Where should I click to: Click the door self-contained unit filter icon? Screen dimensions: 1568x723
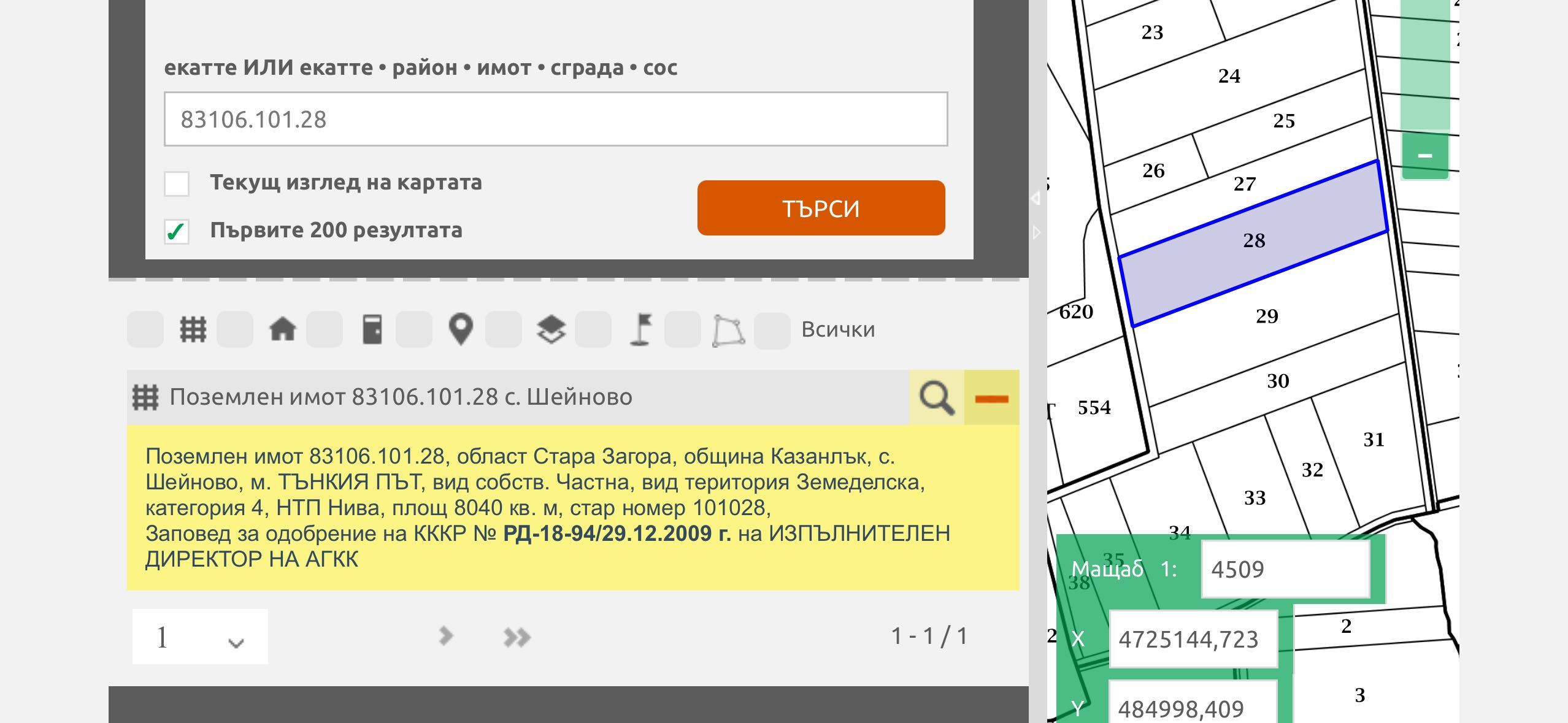[372, 329]
